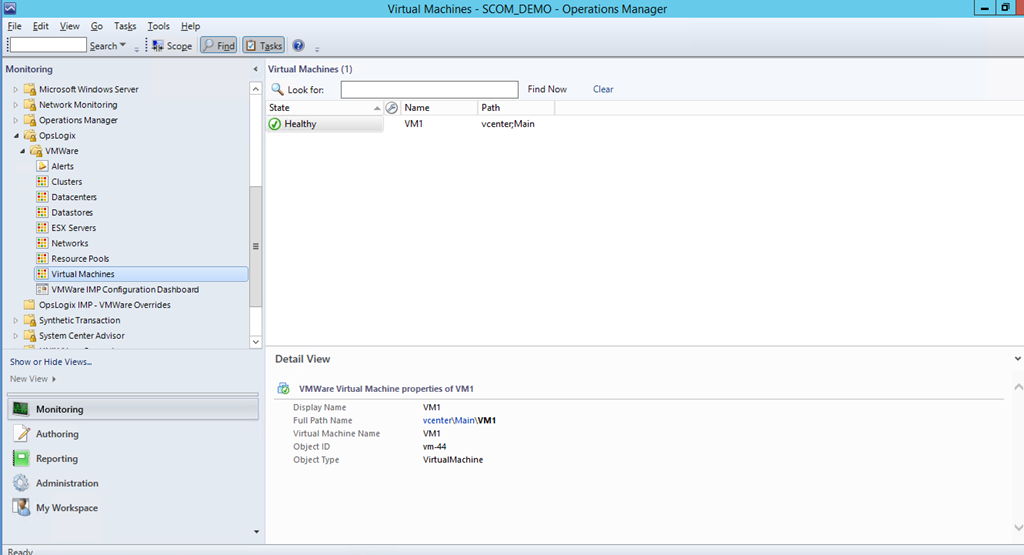Select the ESX Servers view
The height and width of the screenshot is (555, 1024).
[x=73, y=228]
